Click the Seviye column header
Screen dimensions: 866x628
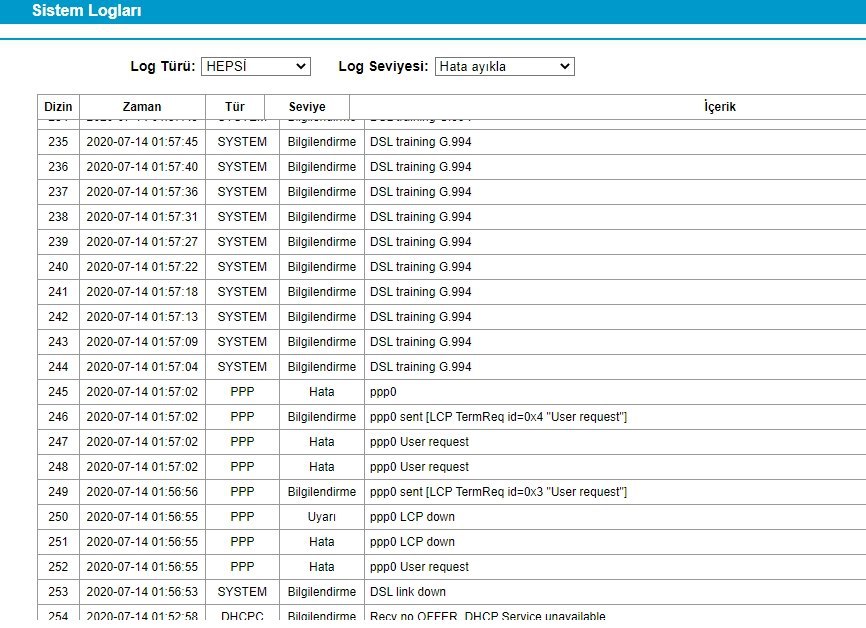(307, 107)
